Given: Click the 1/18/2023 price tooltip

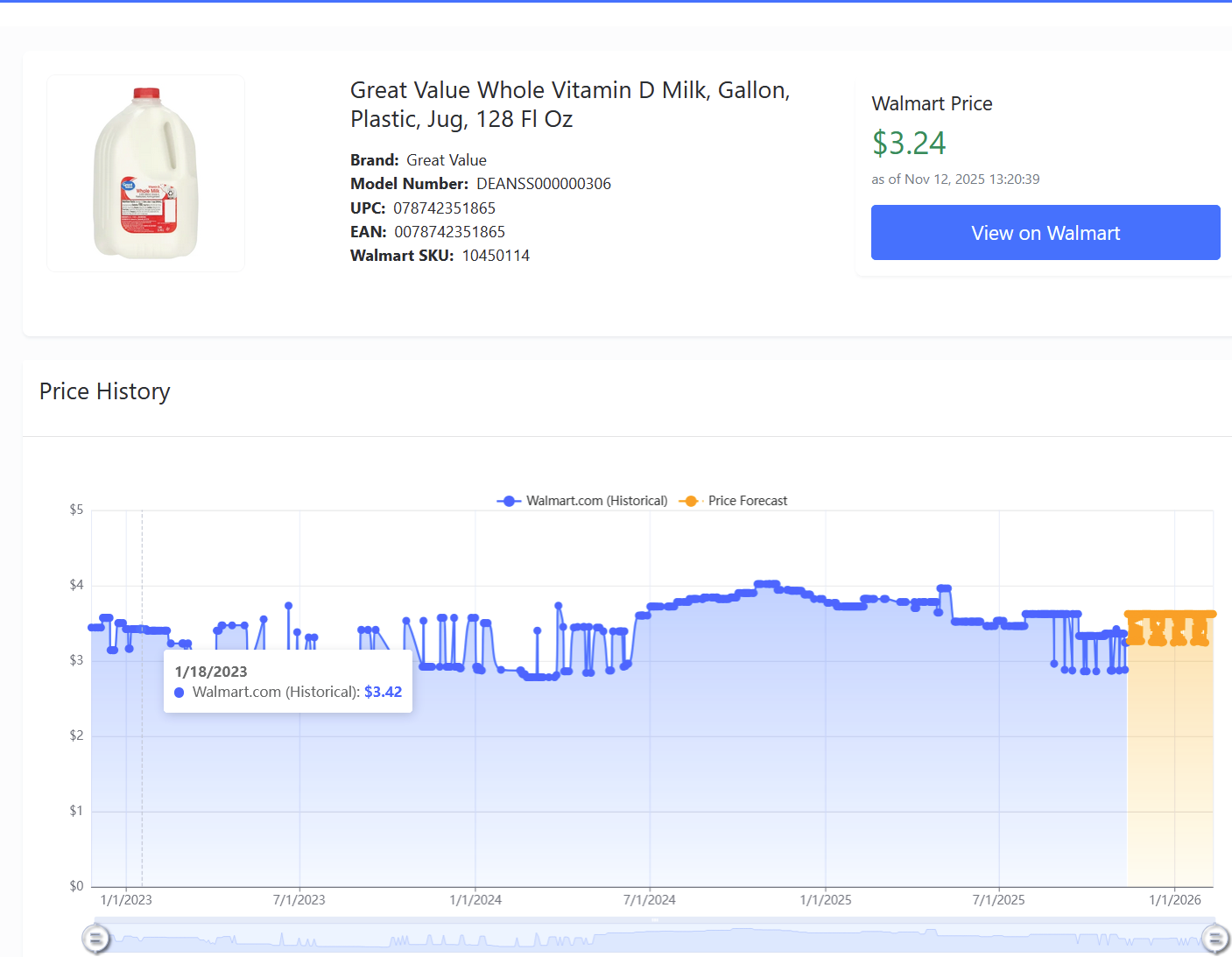Looking at the screenshot, I should [287, 682].
